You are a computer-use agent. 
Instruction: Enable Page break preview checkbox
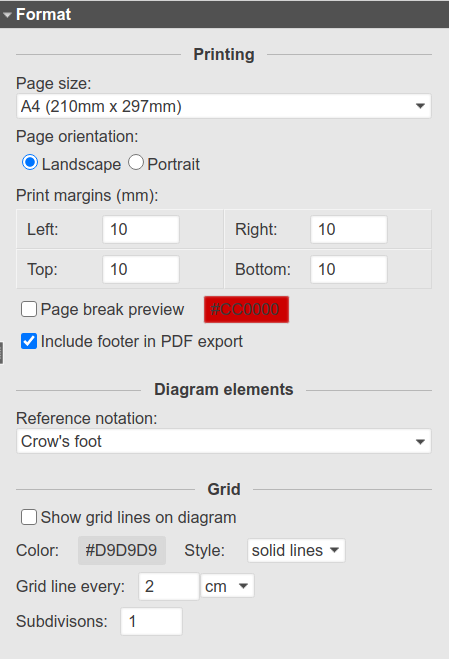[x=29, y=309]
